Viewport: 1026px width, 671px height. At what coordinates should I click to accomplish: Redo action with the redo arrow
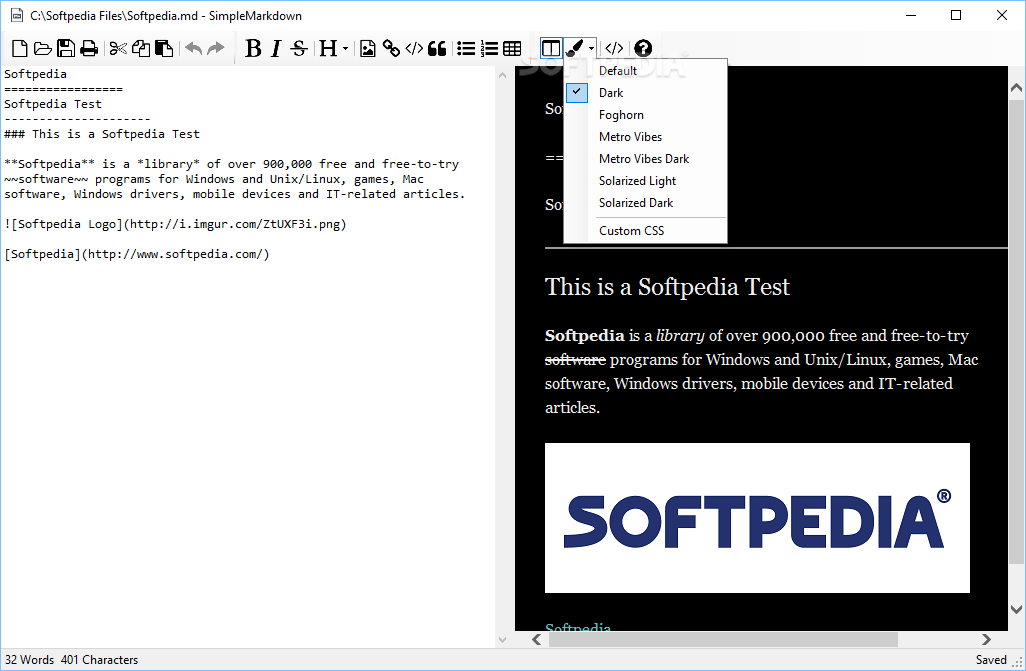pyautogui.click(x=215, y=48)
